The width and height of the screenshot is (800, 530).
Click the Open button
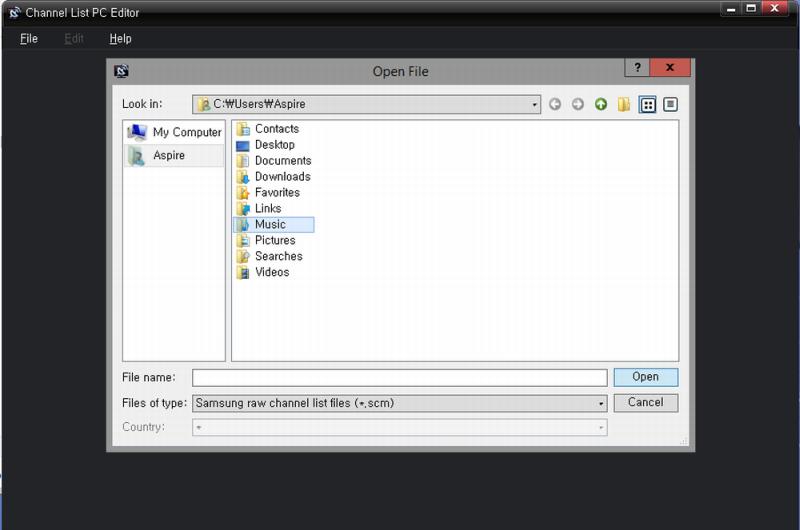(645, 377)
